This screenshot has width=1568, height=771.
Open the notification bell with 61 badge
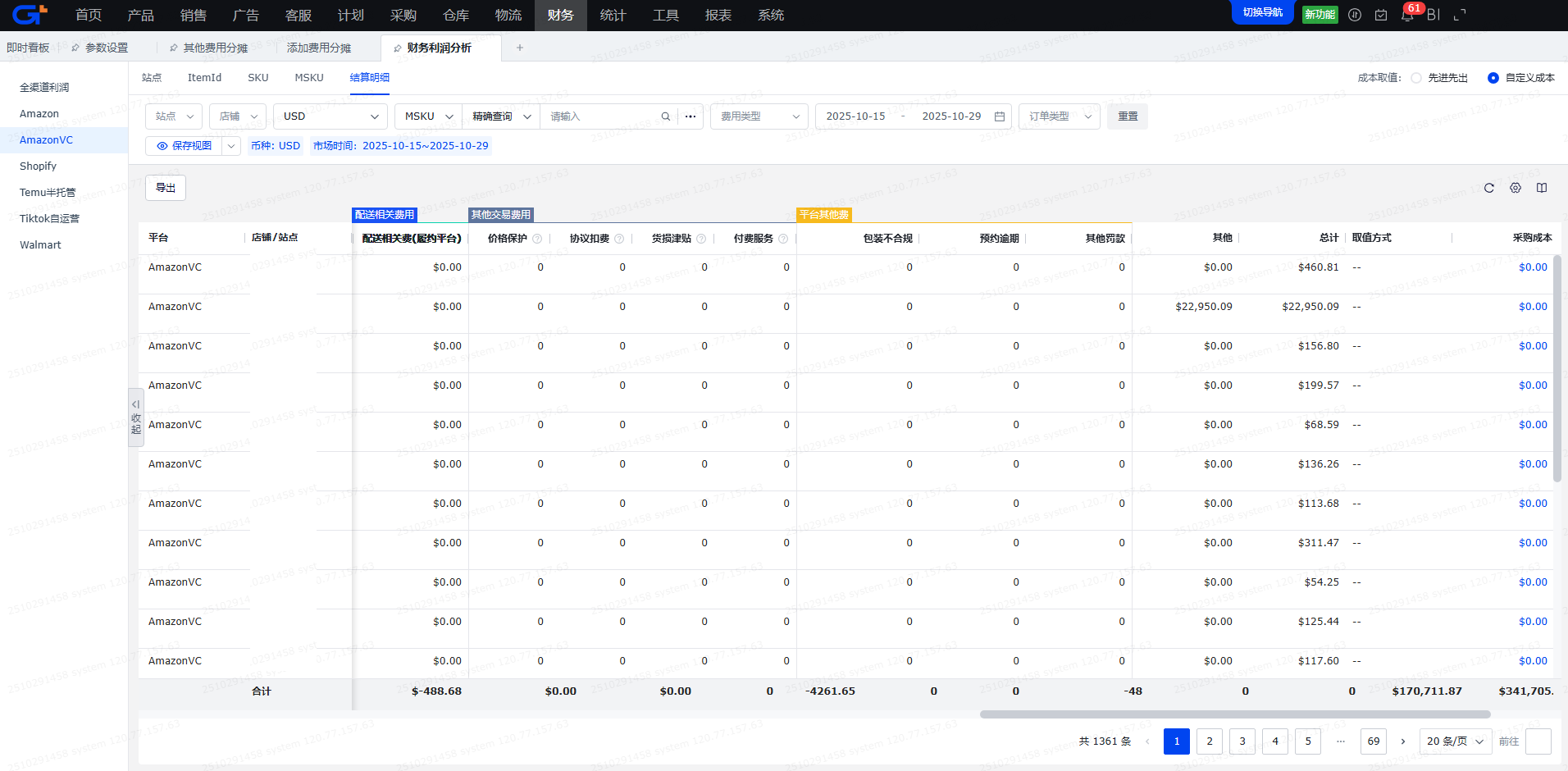pos(1407,16)
